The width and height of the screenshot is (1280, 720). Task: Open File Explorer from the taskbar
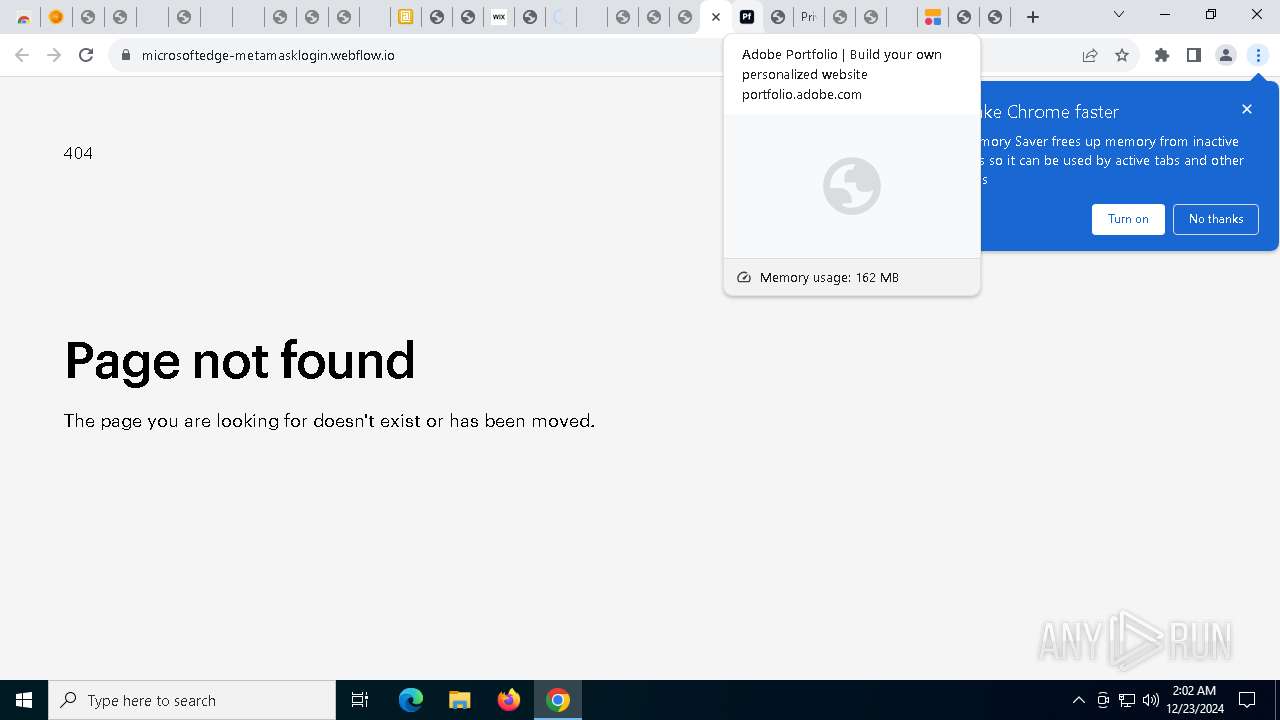pyautogui.click(x=459, y=700)
